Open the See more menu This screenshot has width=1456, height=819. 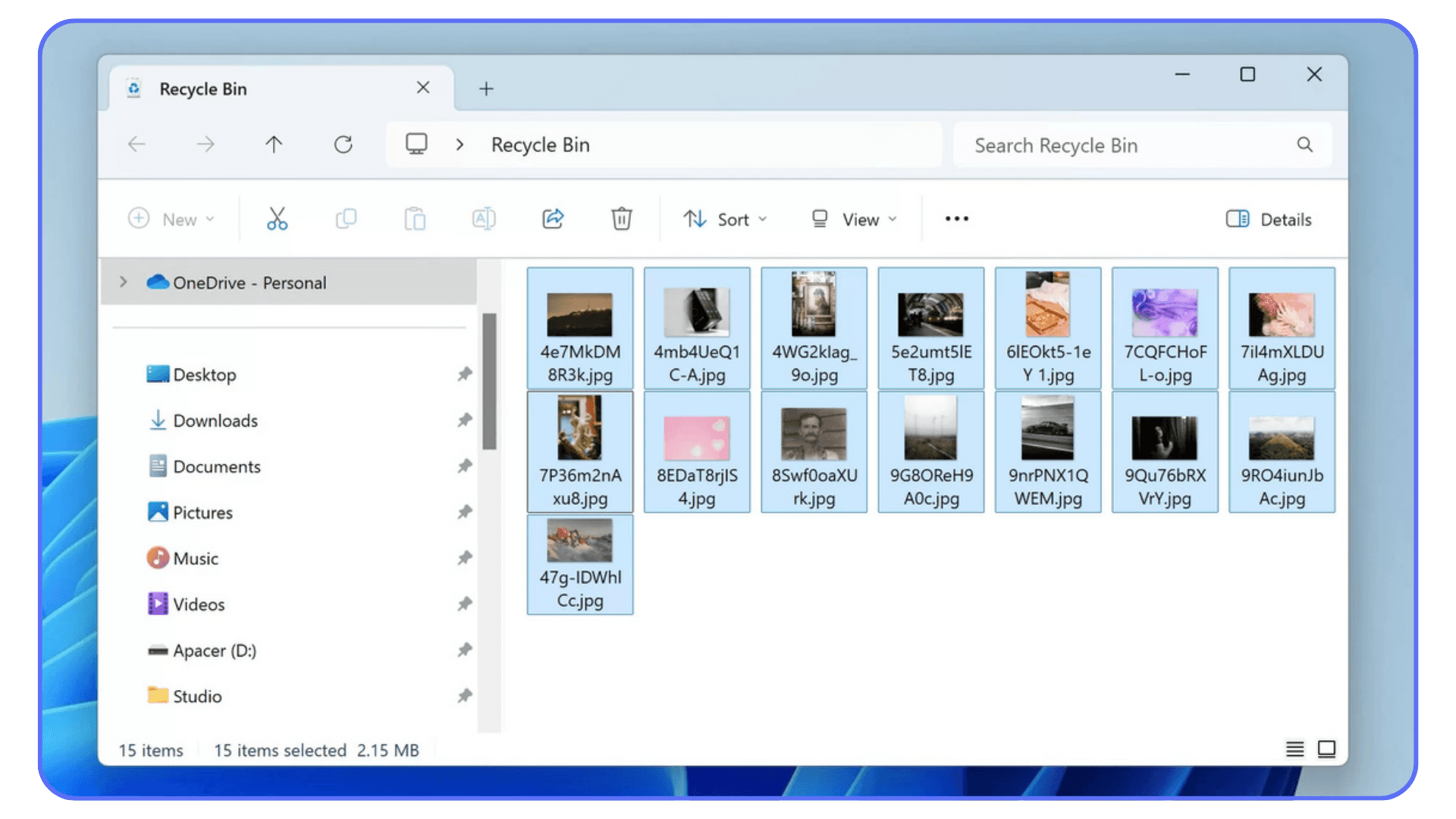tap(955, 218)
